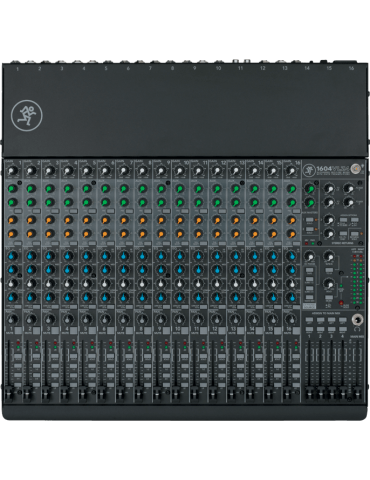The width and height of the screenshot is (370, 480).
Task: Click the channel 11 pan knob
Action: (198, 319)
